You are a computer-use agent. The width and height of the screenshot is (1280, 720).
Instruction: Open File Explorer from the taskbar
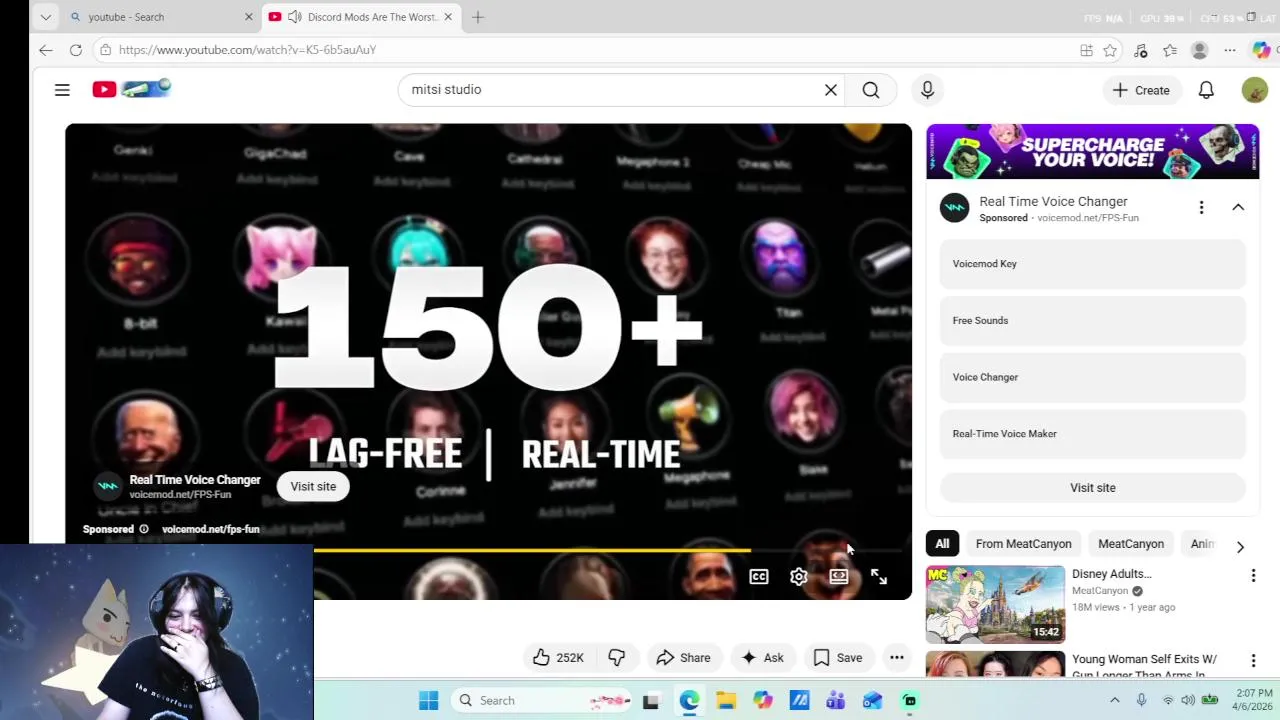(726, 701)
